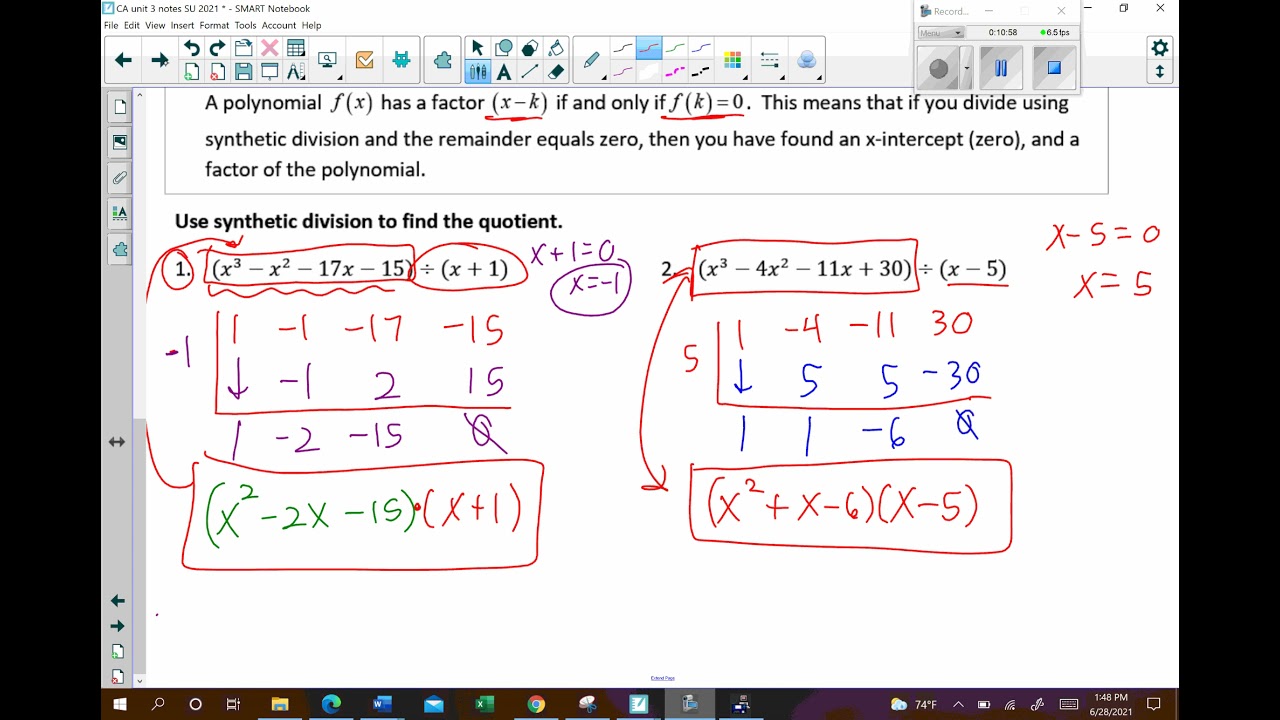Open the Edit menu

(132, 25)
